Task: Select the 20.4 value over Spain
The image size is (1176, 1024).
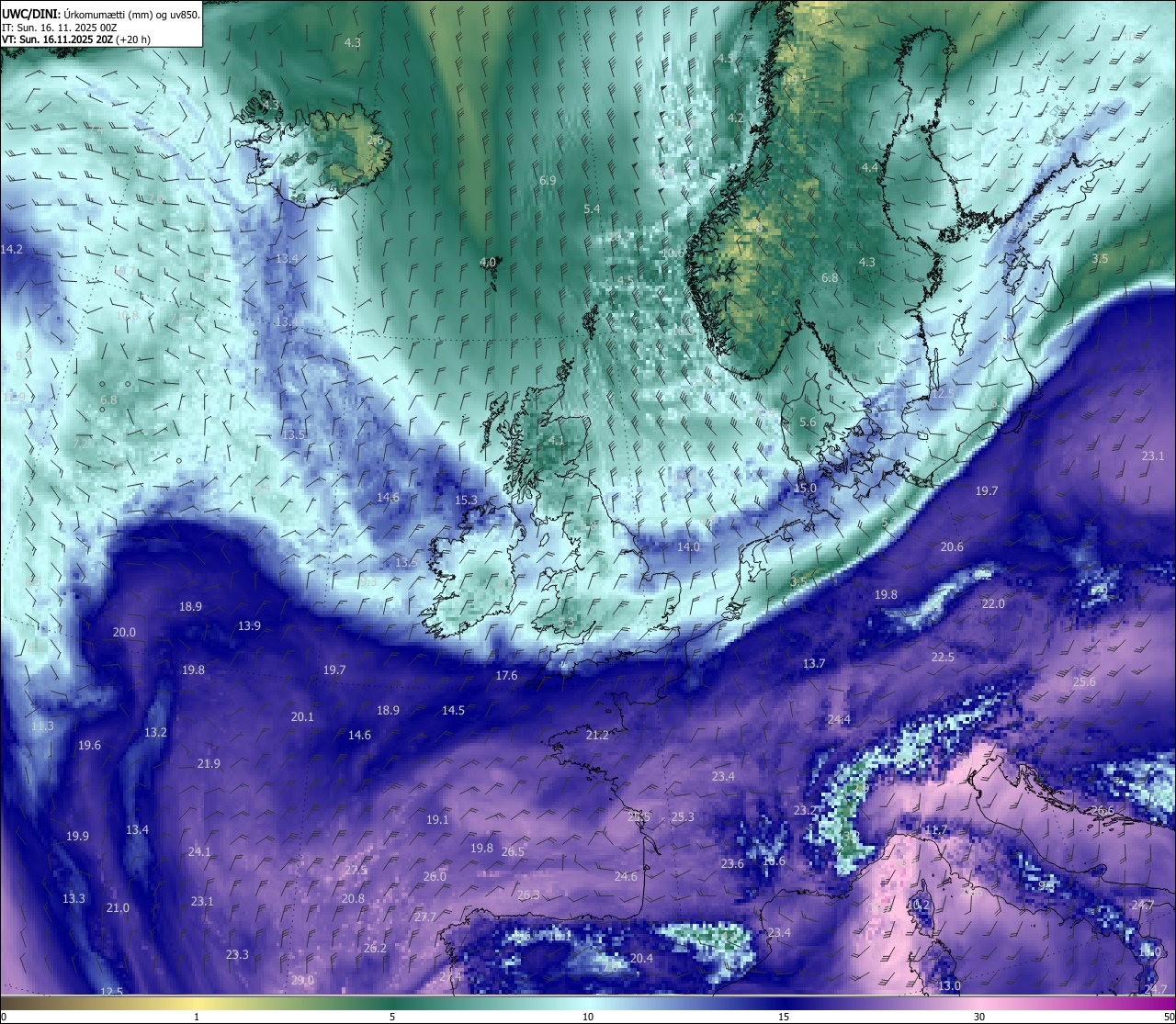Action: tap(641, 959)
